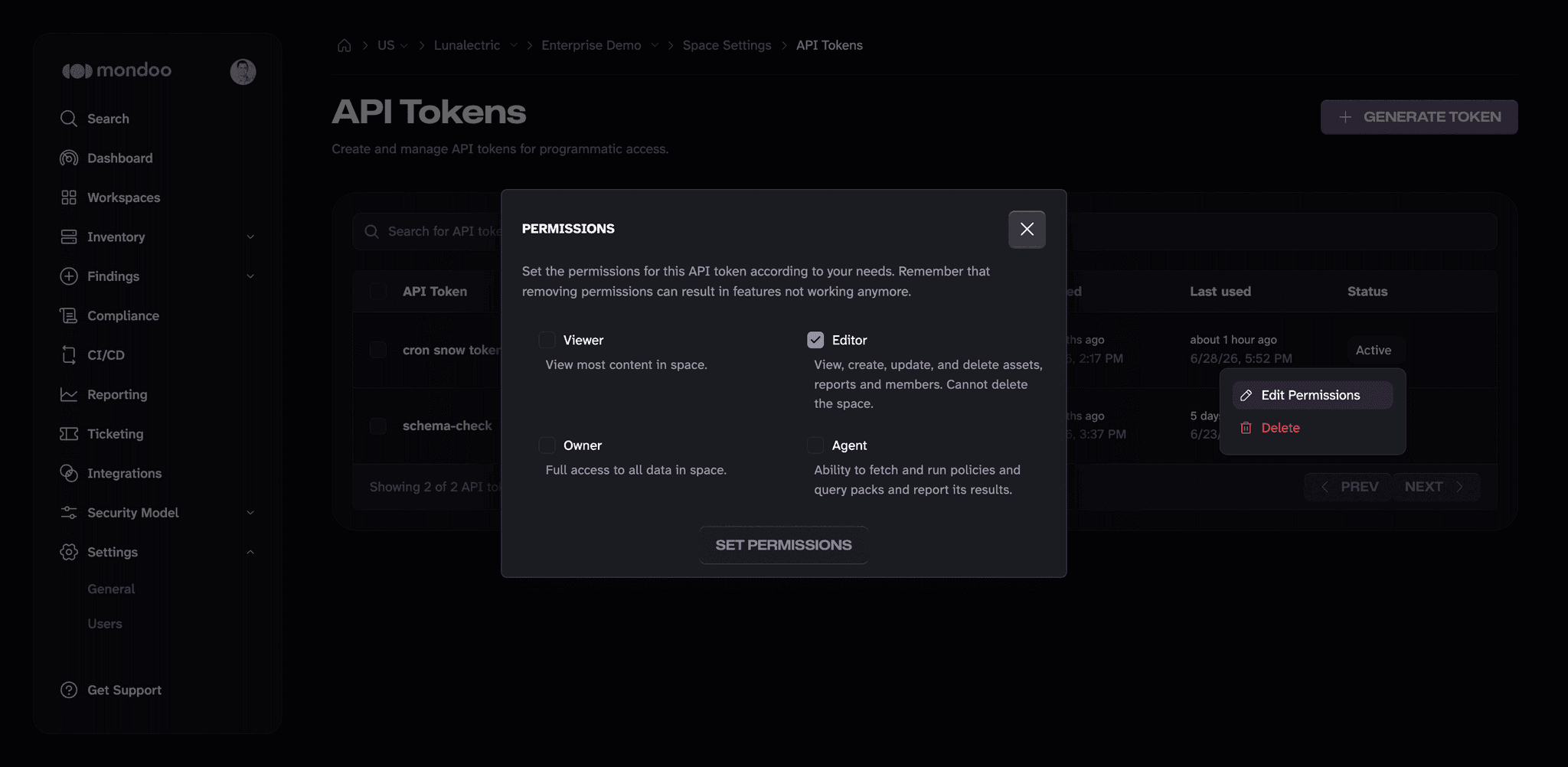The height and width of the screenshot is (767, 1568).
Task: Expand the Inventory sidebar chevron
Action: point(250,237)
